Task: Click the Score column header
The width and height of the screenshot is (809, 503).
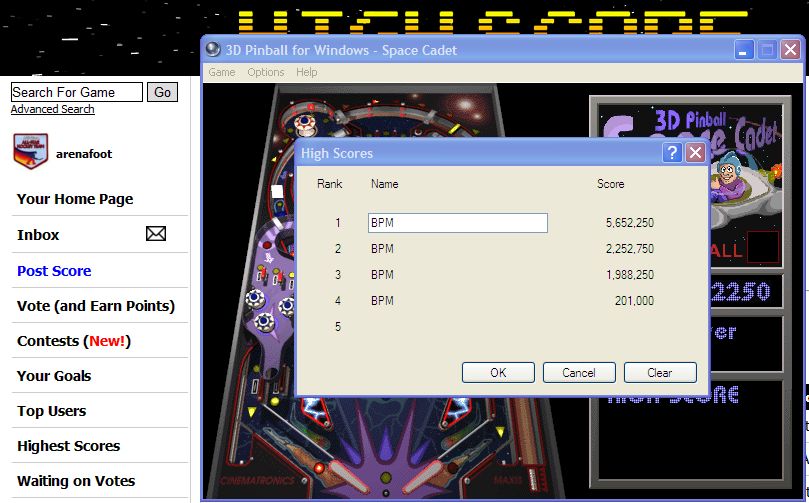Action: 610,184
